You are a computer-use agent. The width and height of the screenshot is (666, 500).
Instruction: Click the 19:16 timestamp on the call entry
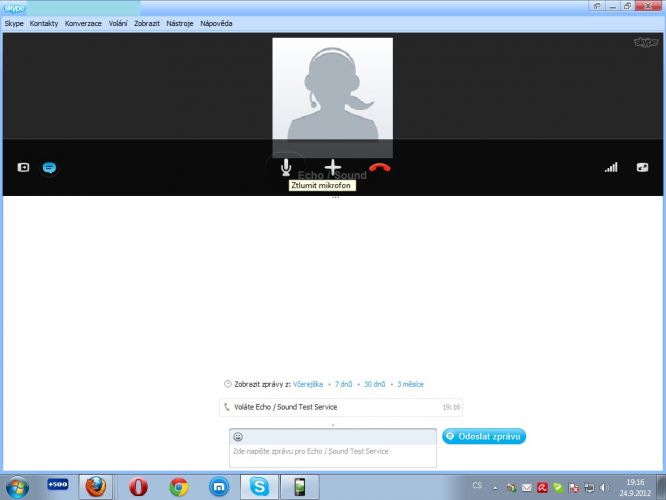tap(451, 407)
